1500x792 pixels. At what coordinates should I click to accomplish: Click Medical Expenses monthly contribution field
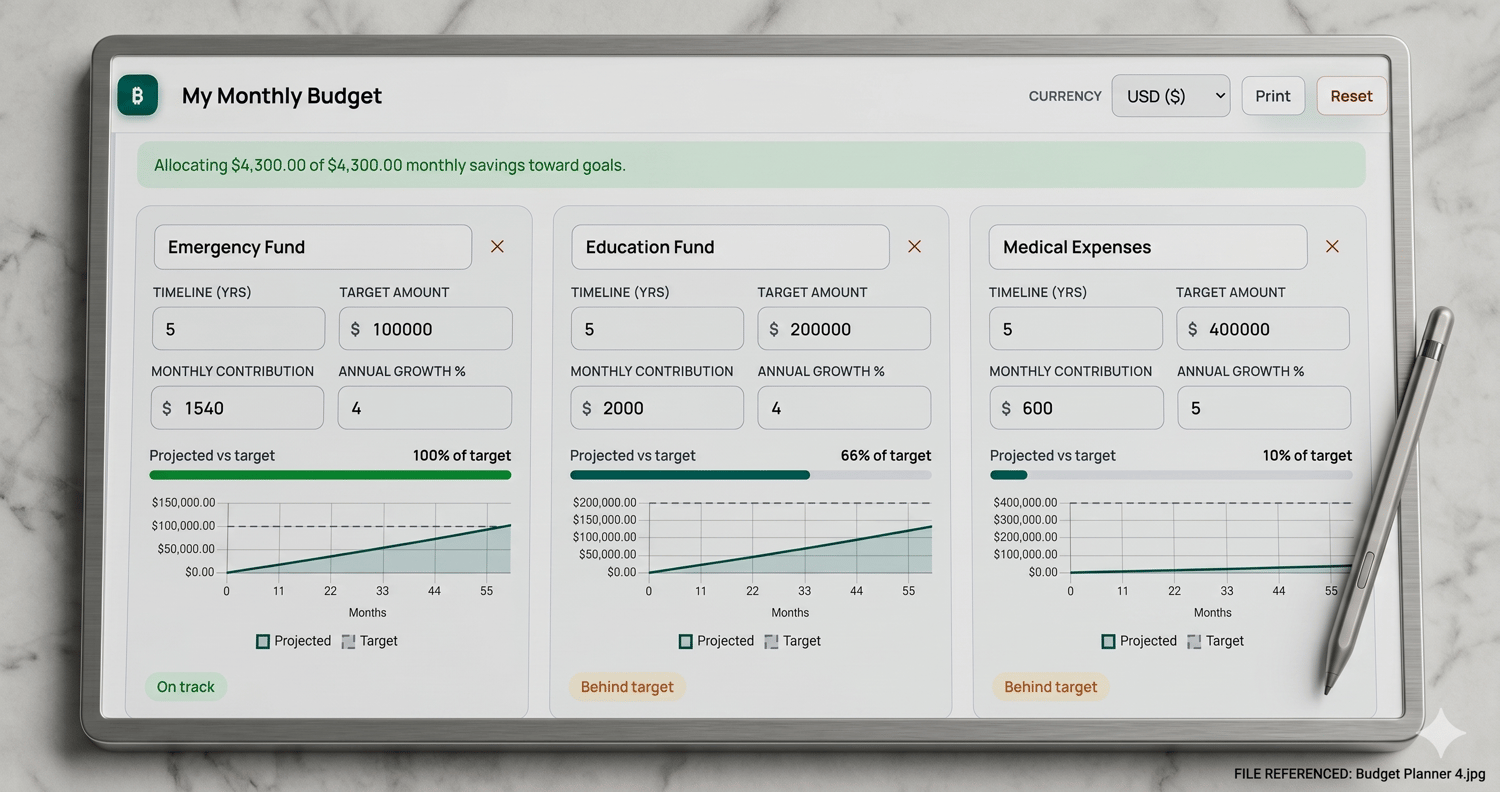pyautogui.click(x=1076, y=408)
